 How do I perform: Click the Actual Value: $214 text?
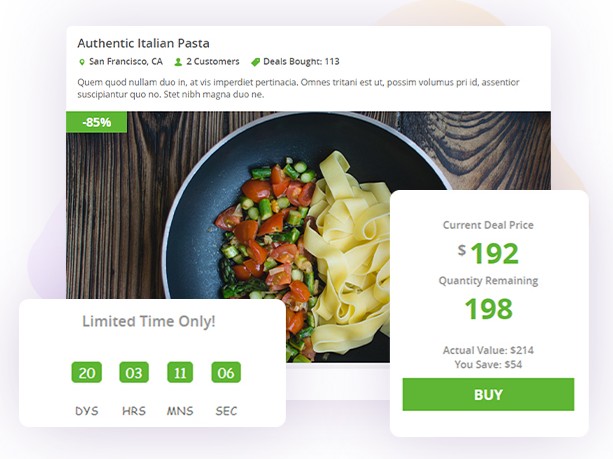pyautogui.click(x=488, y=350)
